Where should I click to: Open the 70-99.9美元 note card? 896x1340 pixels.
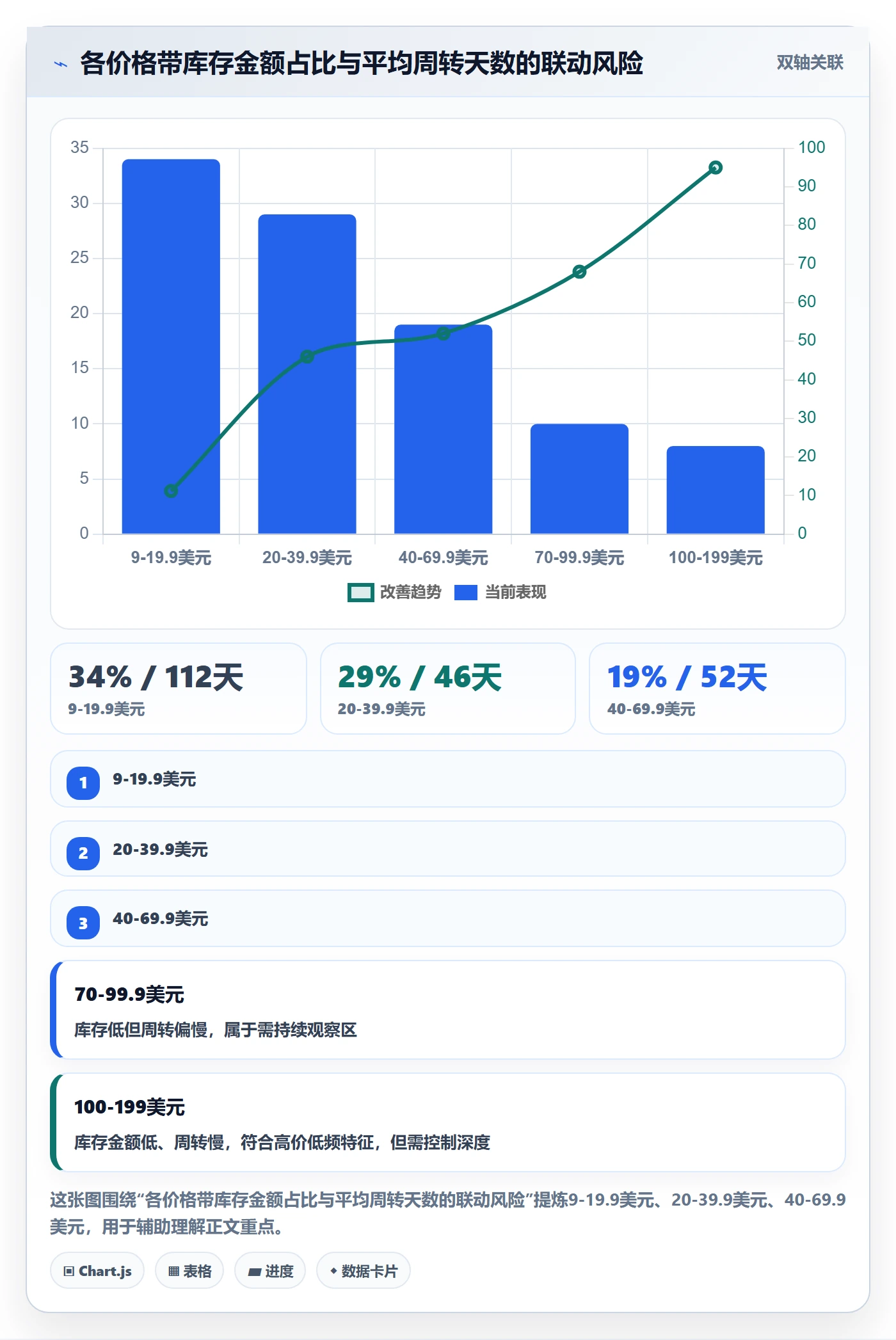(x=448, y=1010)
